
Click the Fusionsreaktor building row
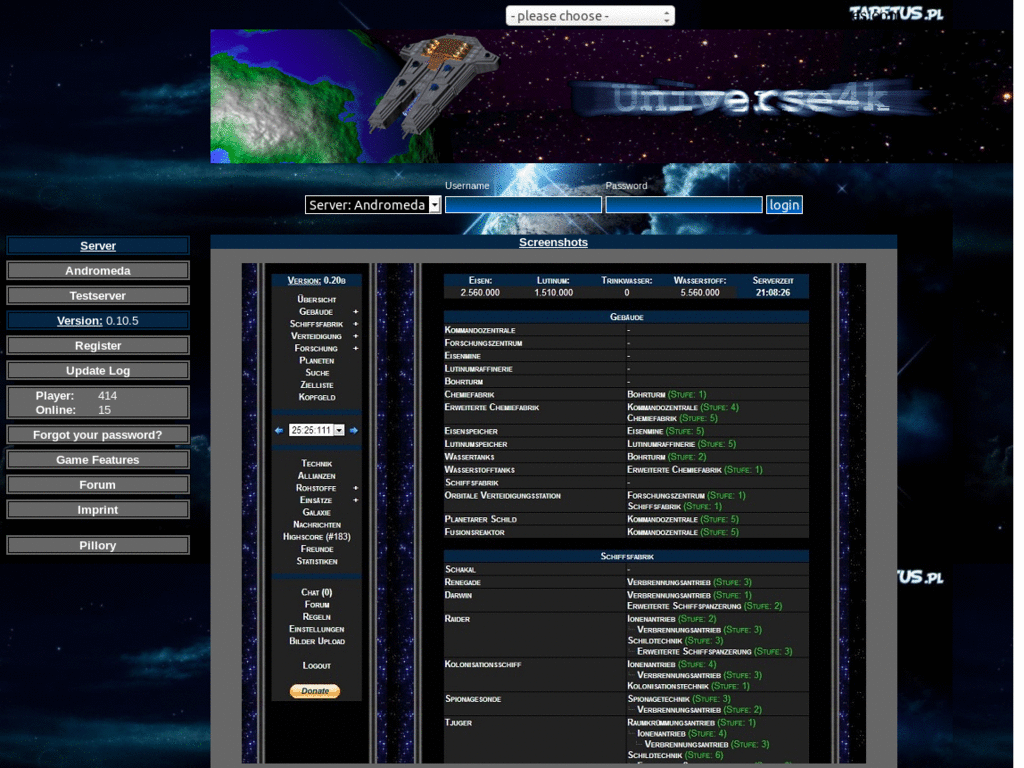coord(626,532)
